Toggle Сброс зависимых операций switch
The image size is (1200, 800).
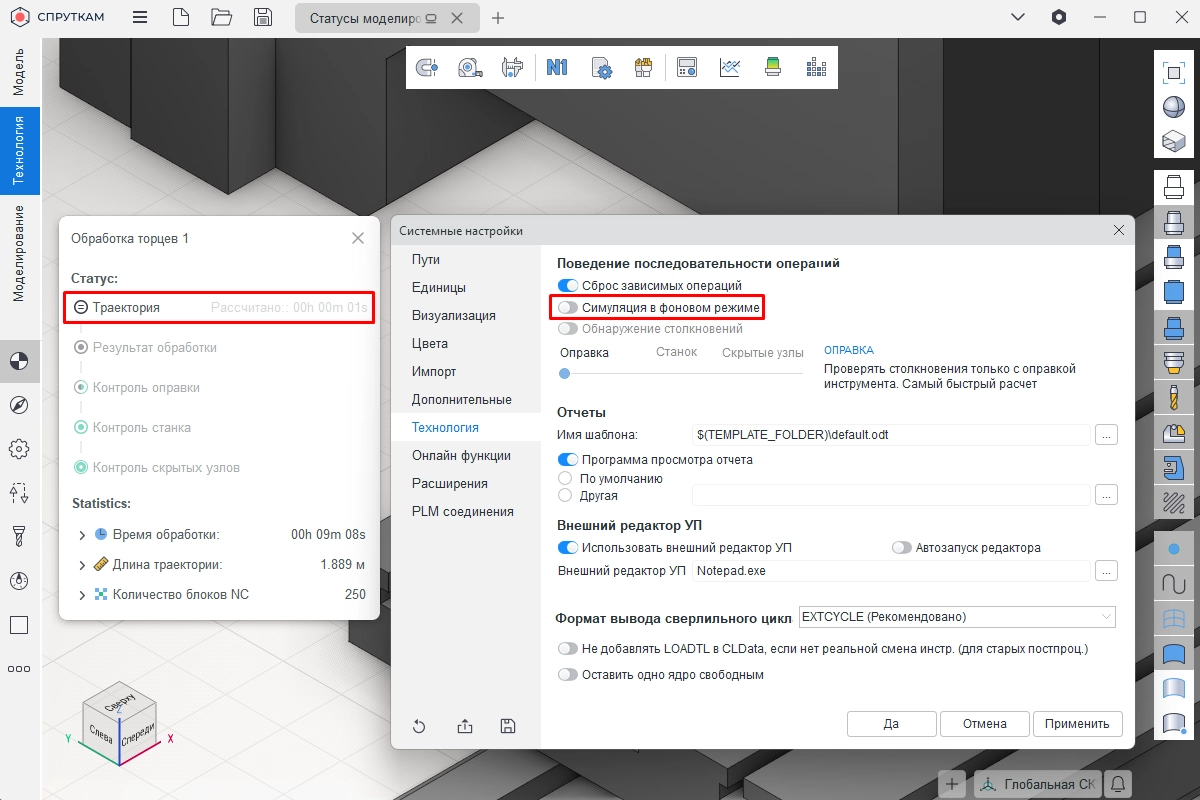pyautogui.click(x=568, y=286)
